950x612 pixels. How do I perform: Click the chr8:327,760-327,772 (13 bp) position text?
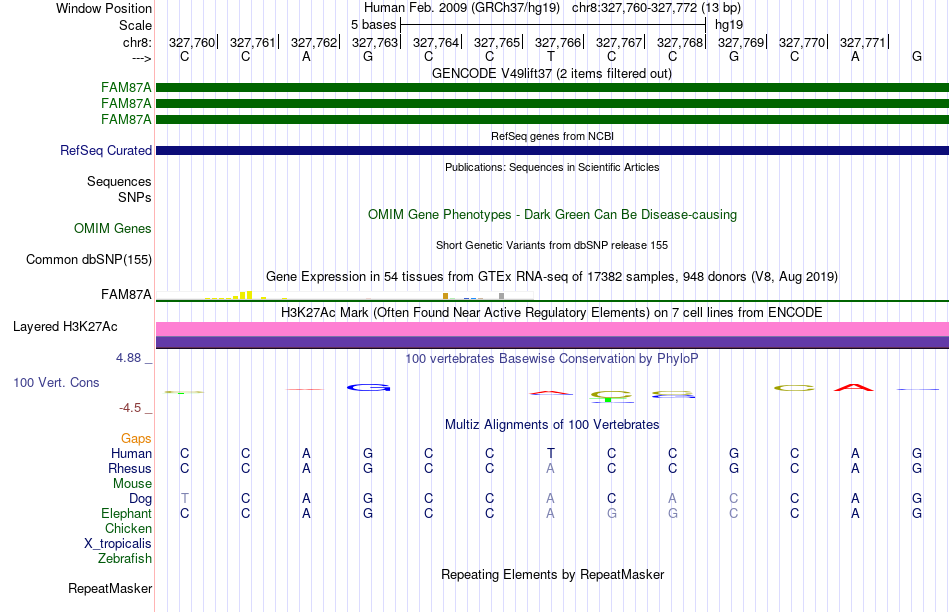[656, 8]
